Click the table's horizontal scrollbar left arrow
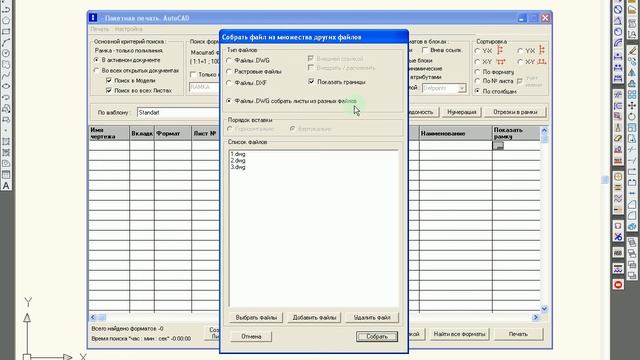Image resolution: width=640 pixels, height=360 pixels. 93,317
